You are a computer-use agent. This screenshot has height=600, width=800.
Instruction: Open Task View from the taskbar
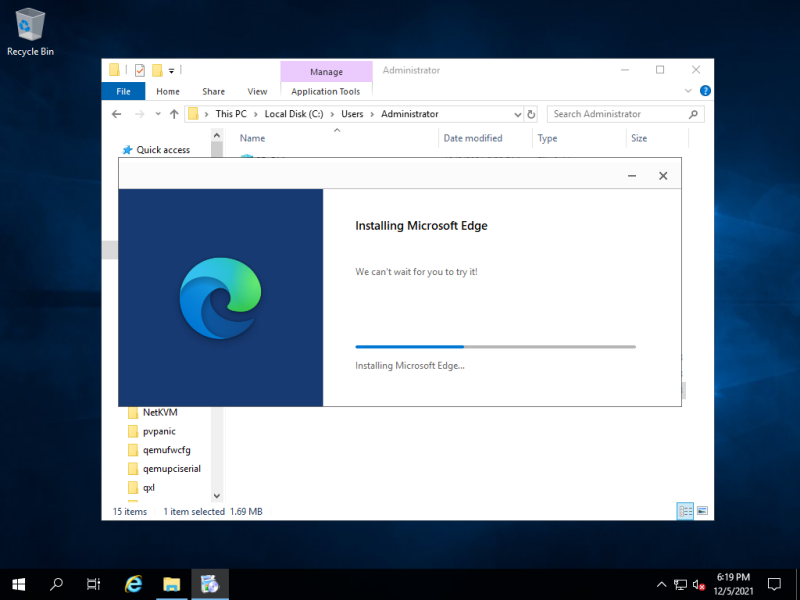click(94, 584)
